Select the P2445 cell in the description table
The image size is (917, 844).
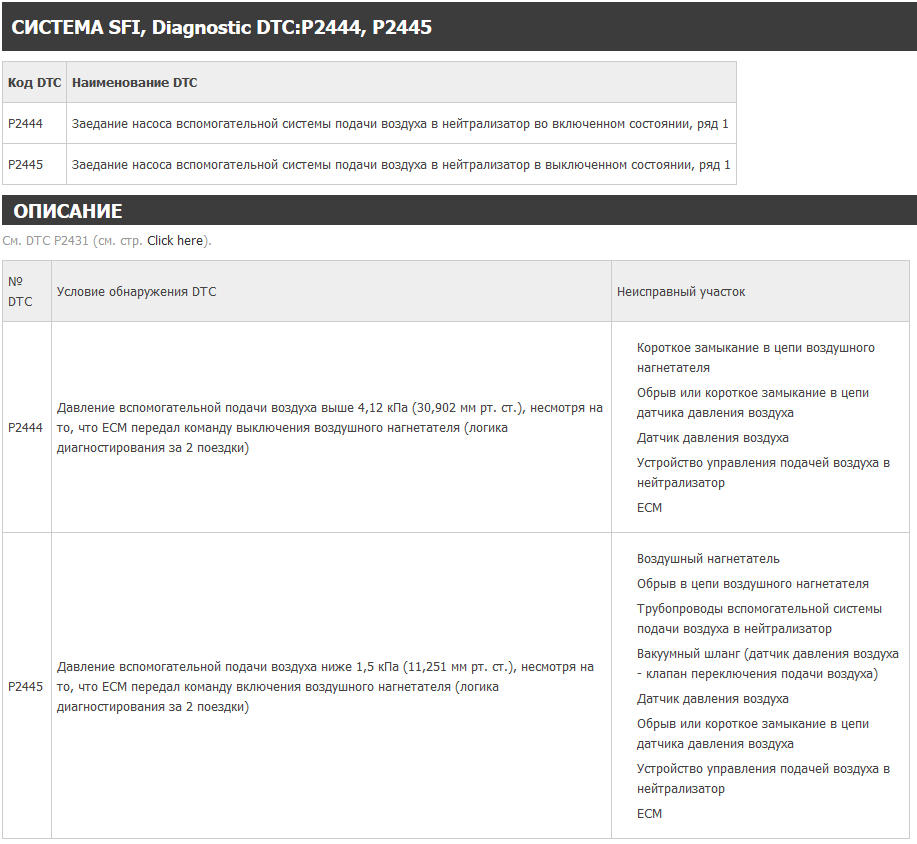pos(25,687)
